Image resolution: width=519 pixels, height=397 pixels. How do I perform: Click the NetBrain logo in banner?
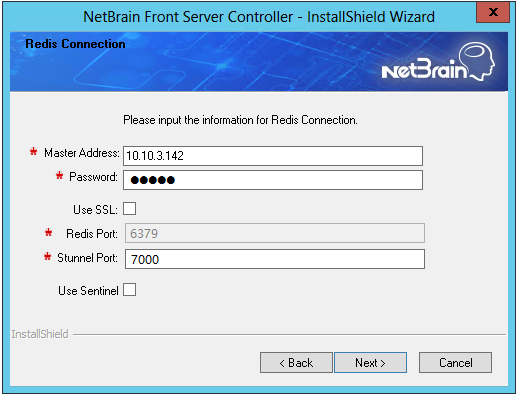click(438, 62)
